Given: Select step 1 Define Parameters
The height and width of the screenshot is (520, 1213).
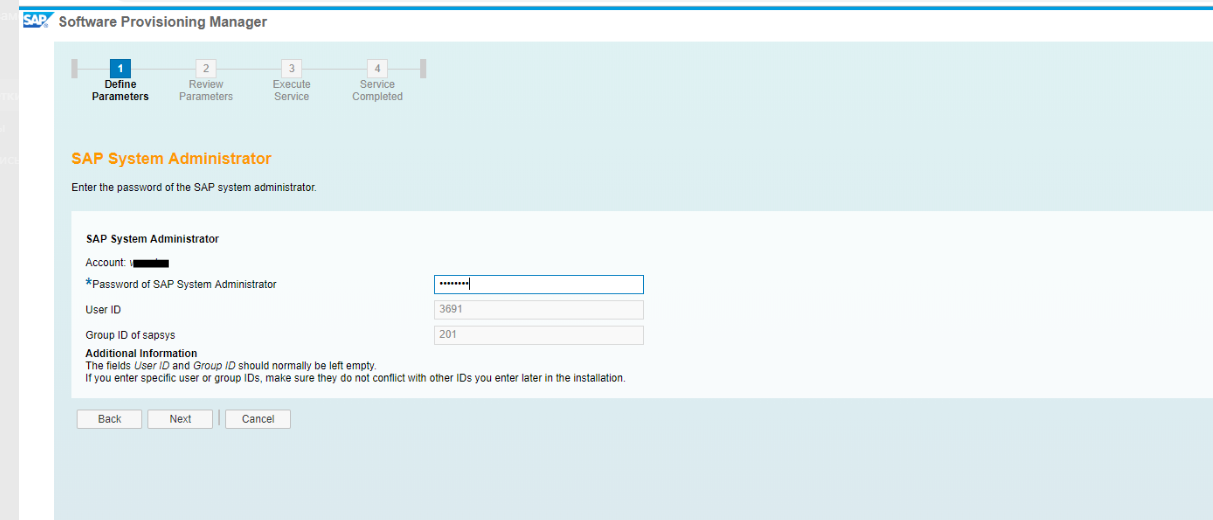Looking at the screenshot, I should pyautogui.click(x=120, y=81).
